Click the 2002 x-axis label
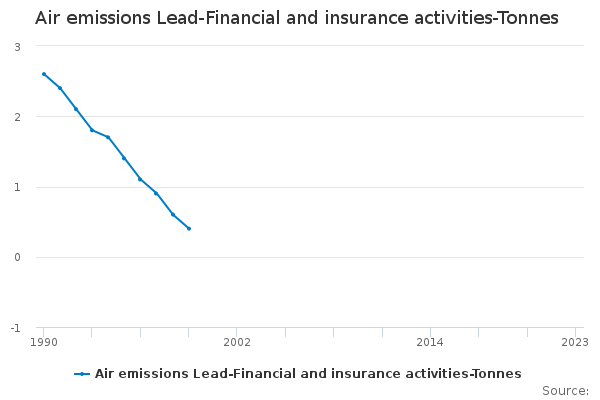 (x=237, y=342)
